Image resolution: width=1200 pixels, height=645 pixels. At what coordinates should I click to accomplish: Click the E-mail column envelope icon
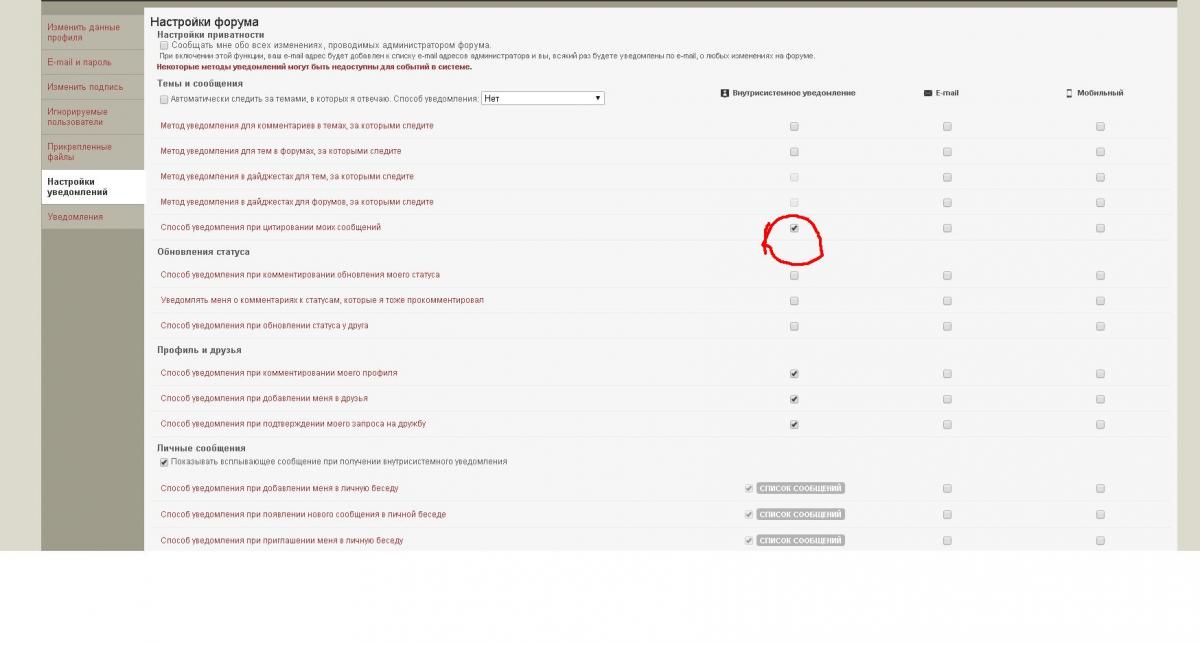(929, 93)
